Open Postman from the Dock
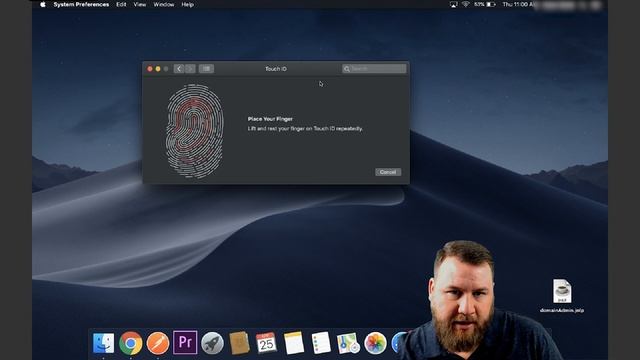Screen dimensions: 640x360 pyautogui.click(x=158, y=342)
